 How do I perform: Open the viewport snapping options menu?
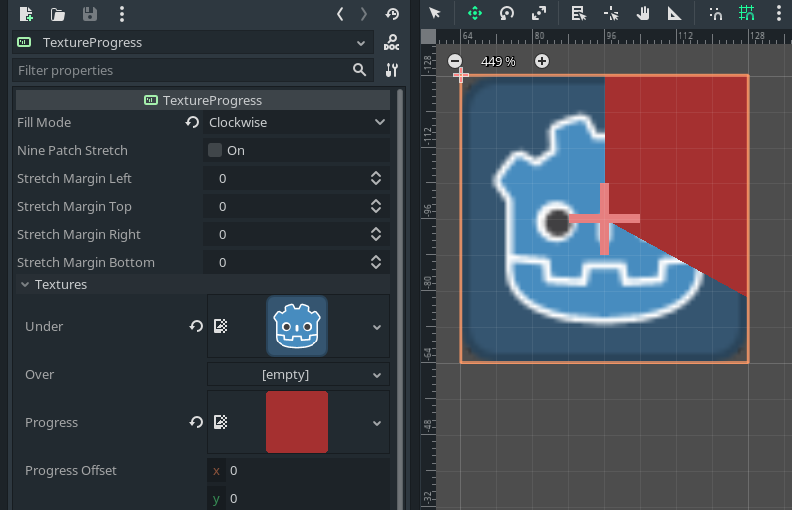[779, 13]
